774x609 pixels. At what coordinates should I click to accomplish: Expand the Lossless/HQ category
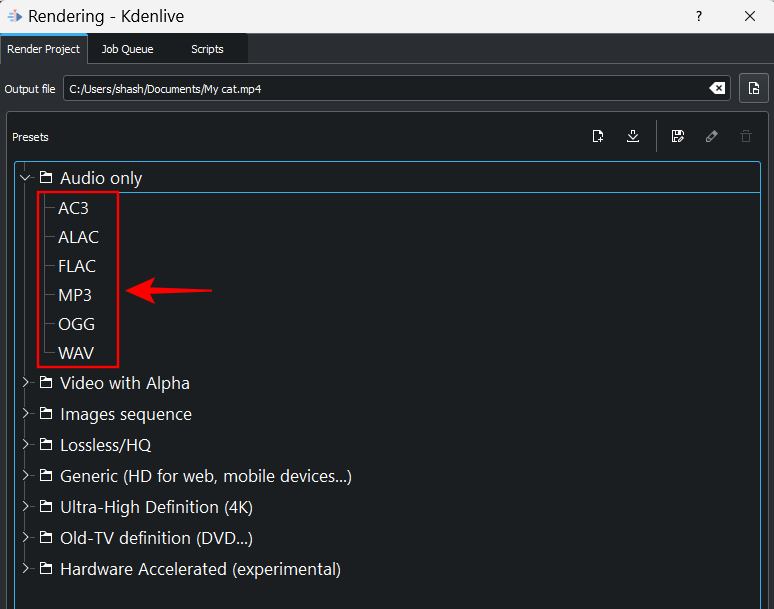[x=25, y=445]
